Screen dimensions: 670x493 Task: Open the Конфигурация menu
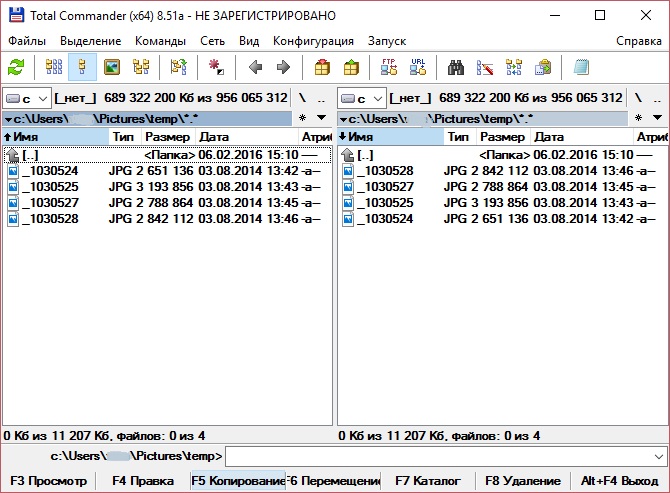click(x=313, y=41)
